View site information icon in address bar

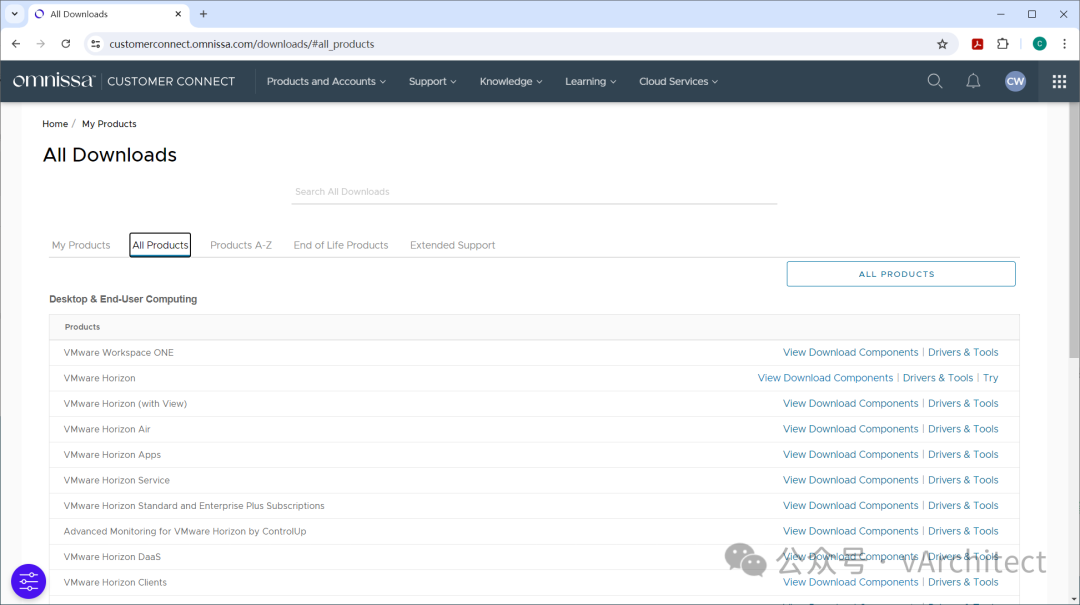tap(96, 44)
